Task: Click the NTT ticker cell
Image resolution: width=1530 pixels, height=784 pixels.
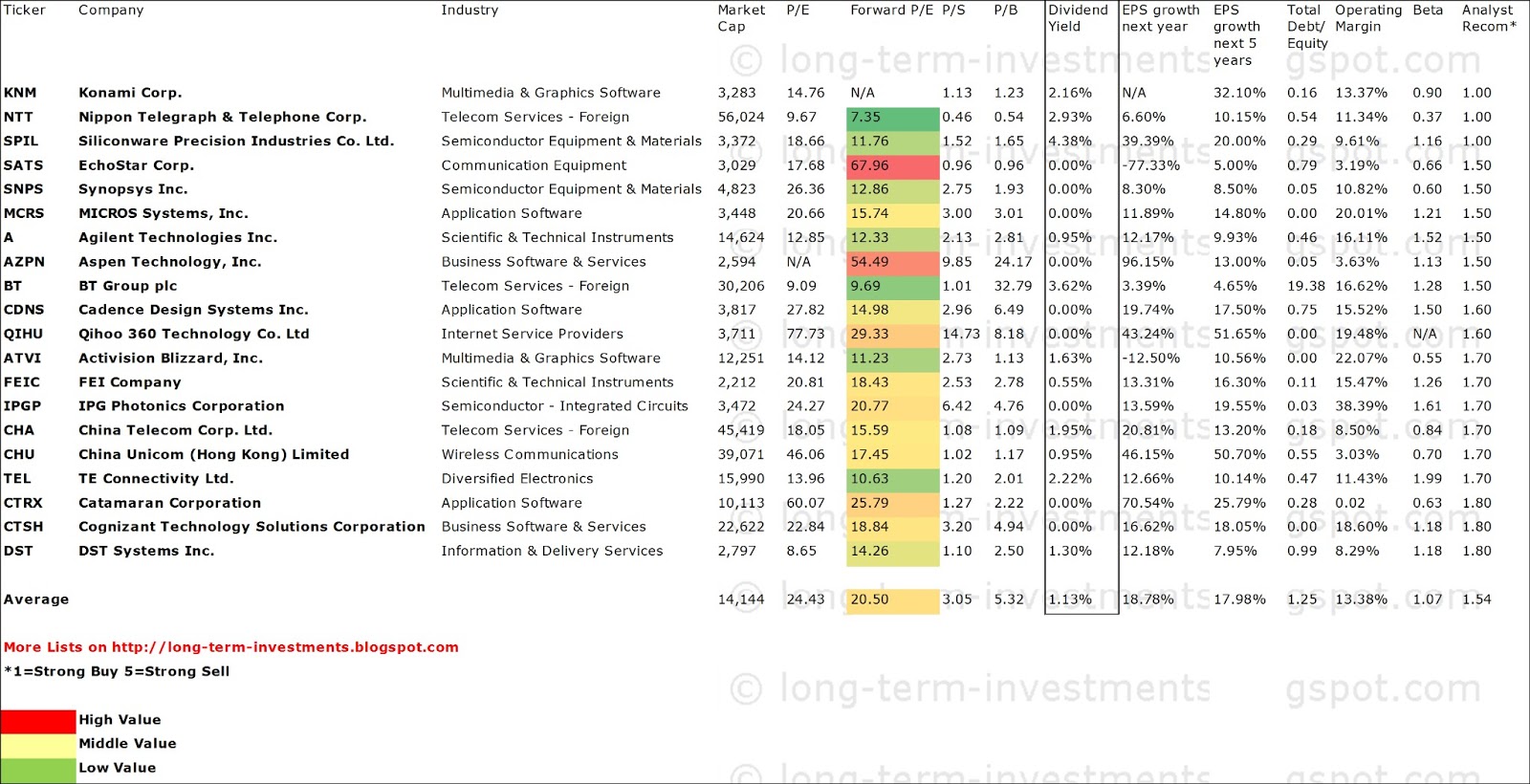Action: point(18,117)
